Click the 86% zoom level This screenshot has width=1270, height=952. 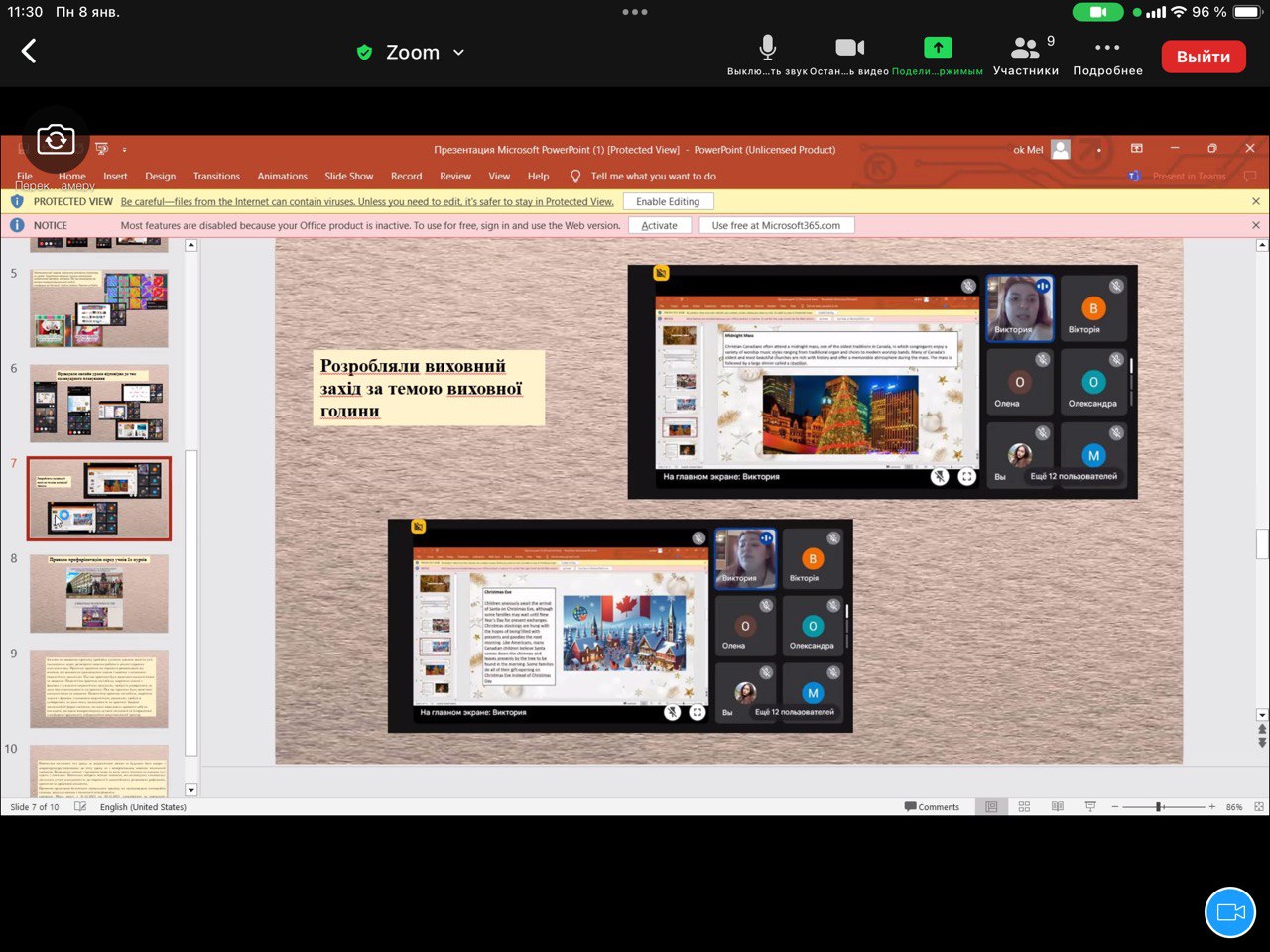(x=1233, y=807)
